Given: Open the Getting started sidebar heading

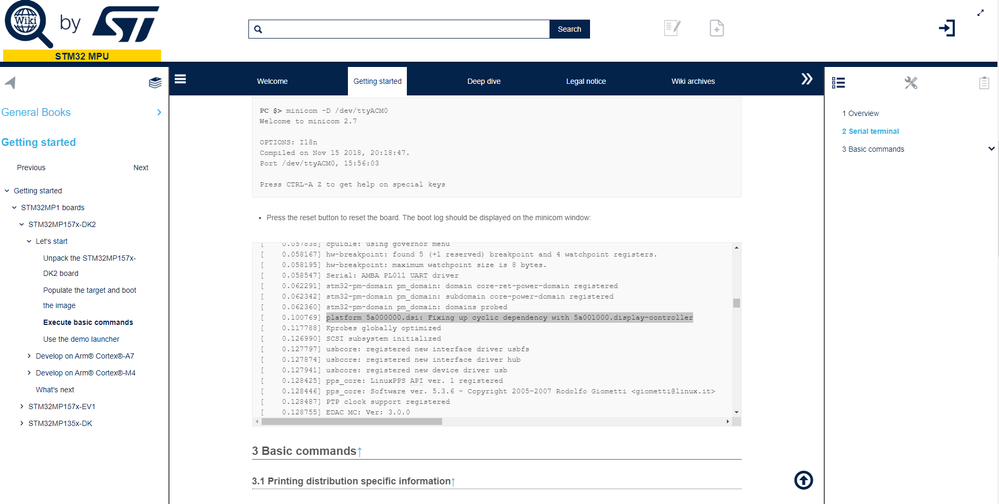Looking at the screenshot, I should pos(38,142).
